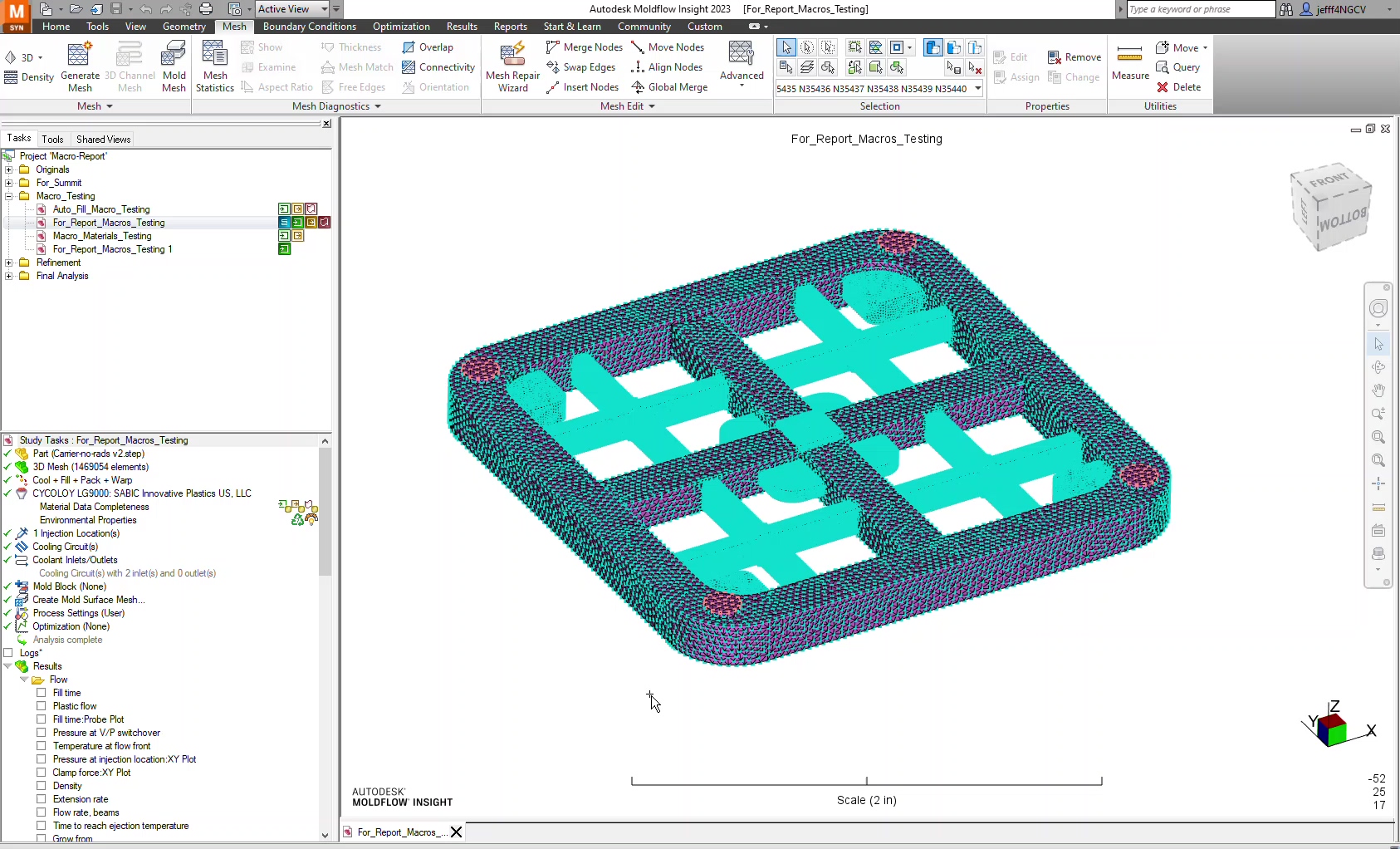This screenshot has height=849, width=1400.
Task: Expand the Refinement folder in project tree
Action: (x=9, y=263)
